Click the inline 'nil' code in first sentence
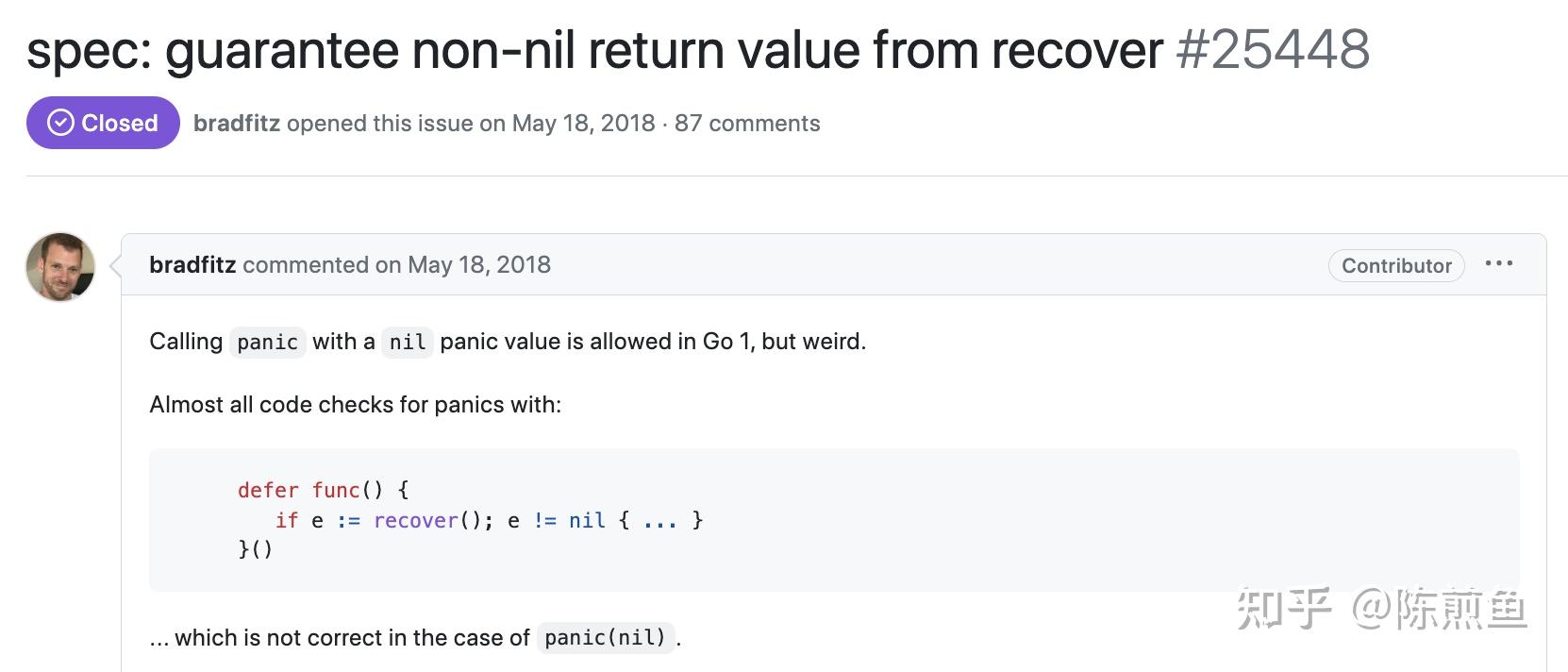Screen dimensions: 1568x672 pos(408,342)
